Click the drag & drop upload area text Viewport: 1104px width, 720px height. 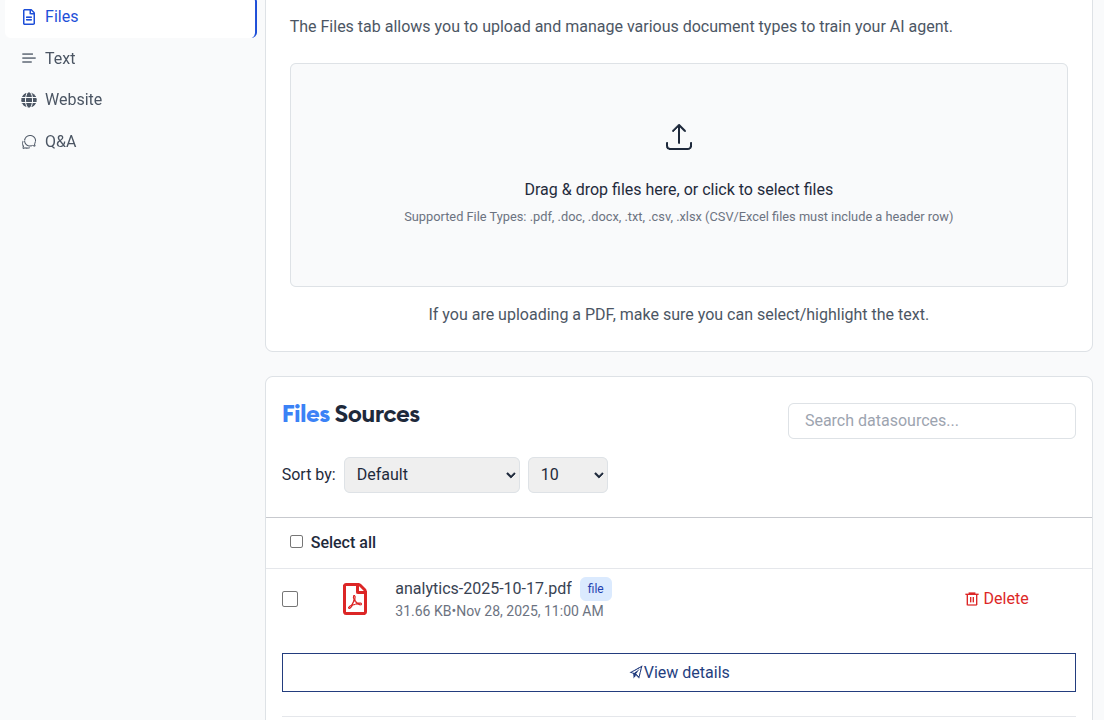click(679, 190)
